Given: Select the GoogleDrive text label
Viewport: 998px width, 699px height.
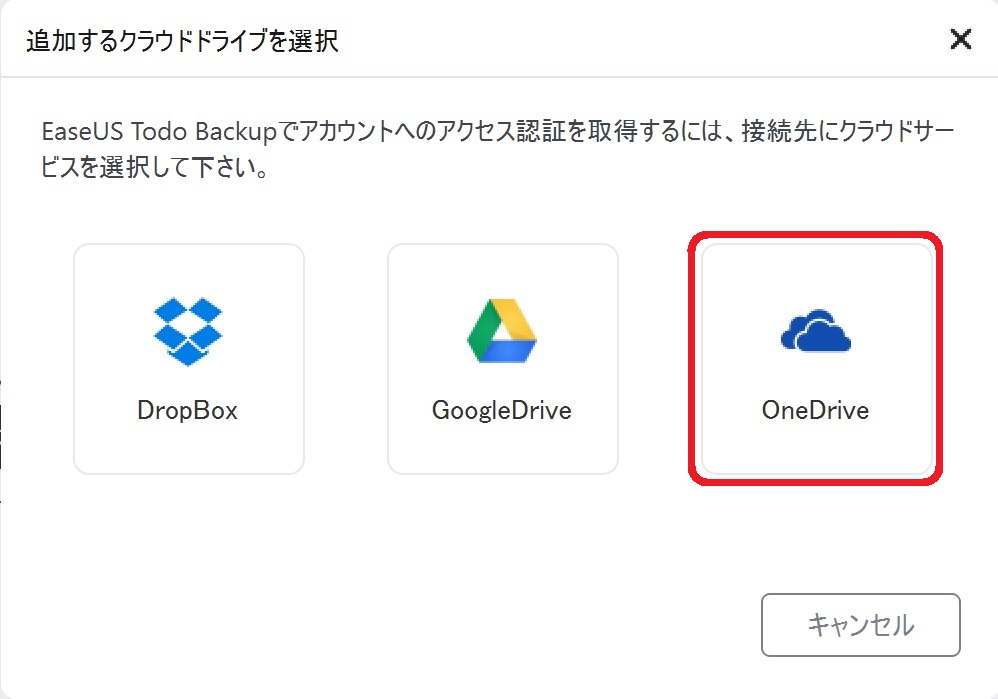Looking at the screenshot, I should click(x=502, y=411).
